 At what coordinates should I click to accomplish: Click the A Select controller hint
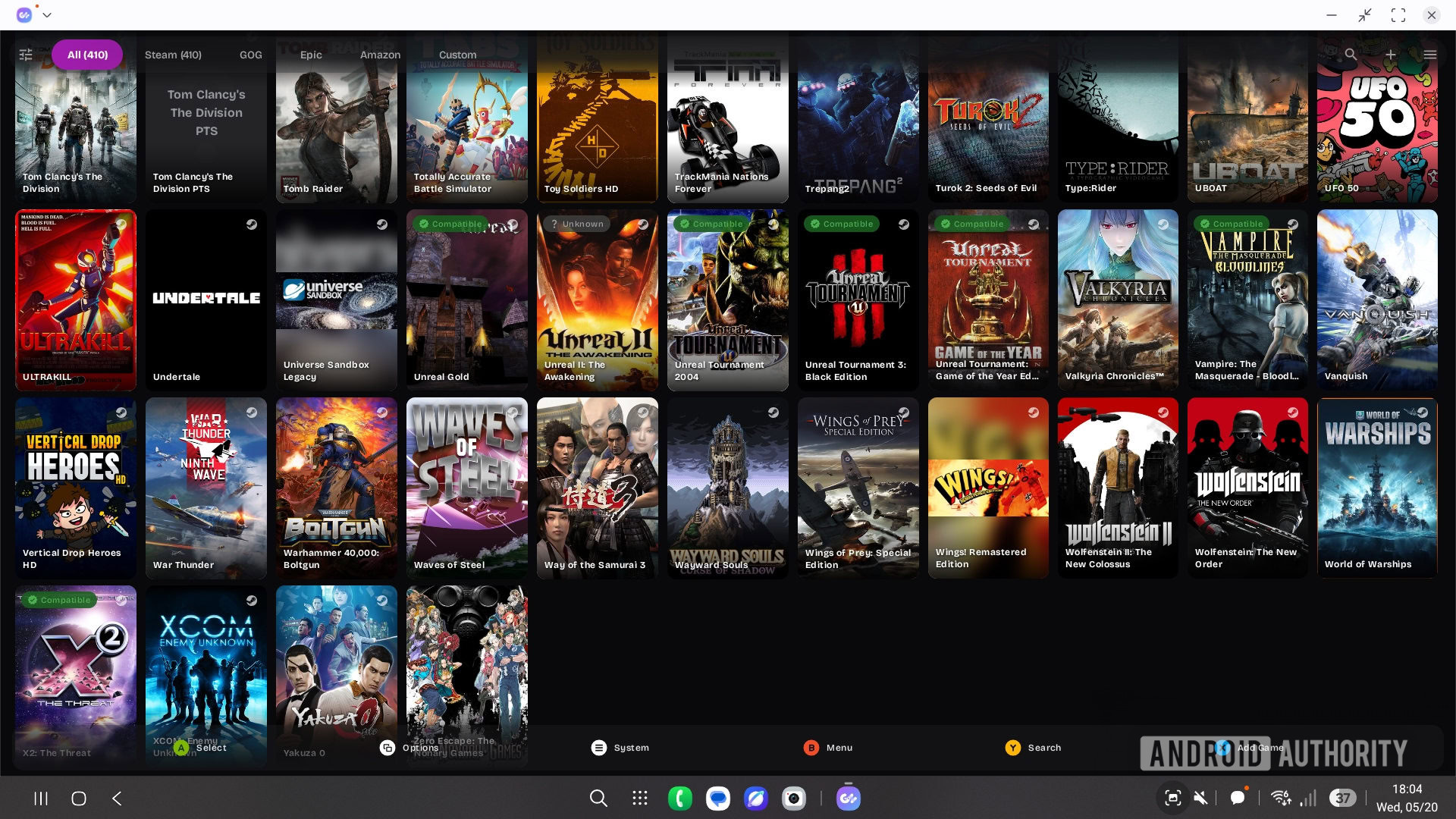(x=200, y=748)
